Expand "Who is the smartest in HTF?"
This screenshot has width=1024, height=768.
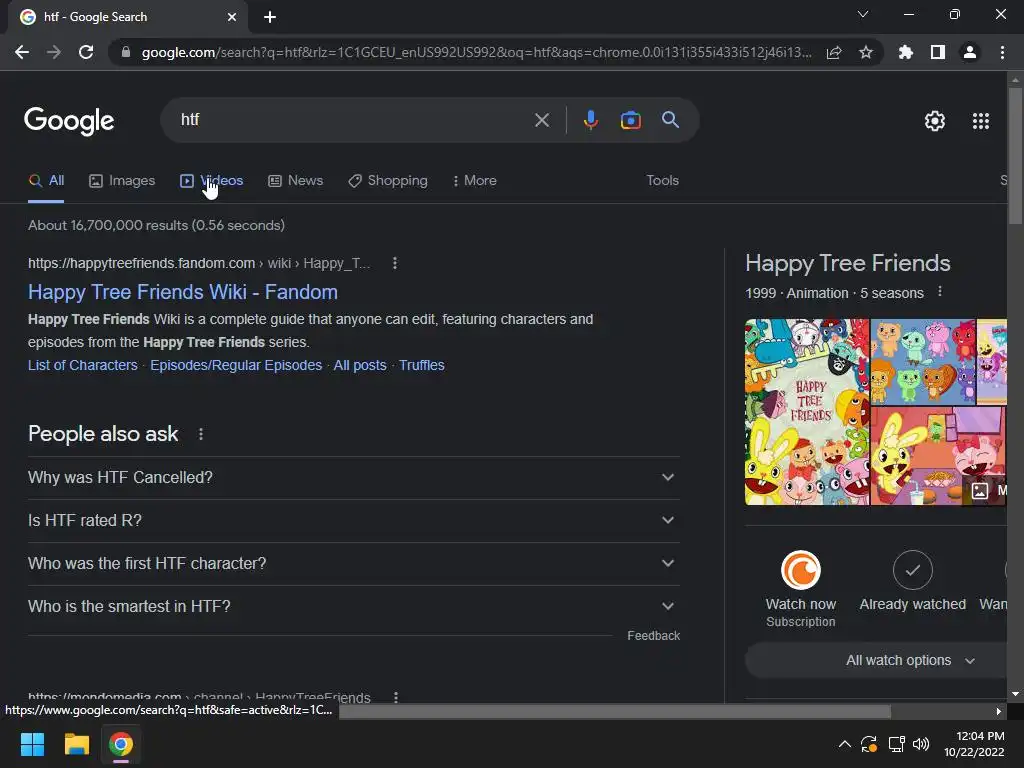(353, 607)
